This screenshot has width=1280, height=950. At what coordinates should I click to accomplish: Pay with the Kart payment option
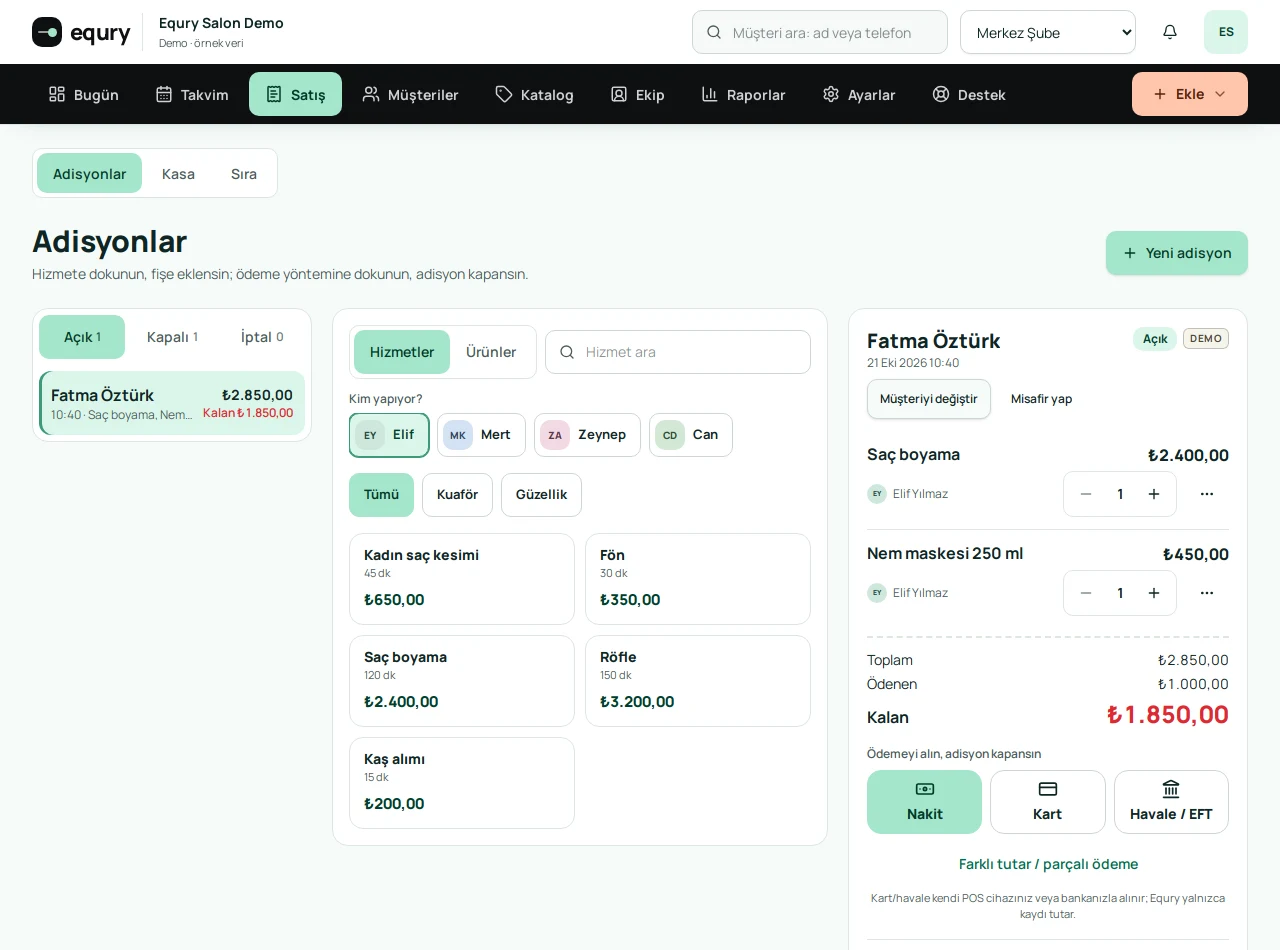point(1048,802)
